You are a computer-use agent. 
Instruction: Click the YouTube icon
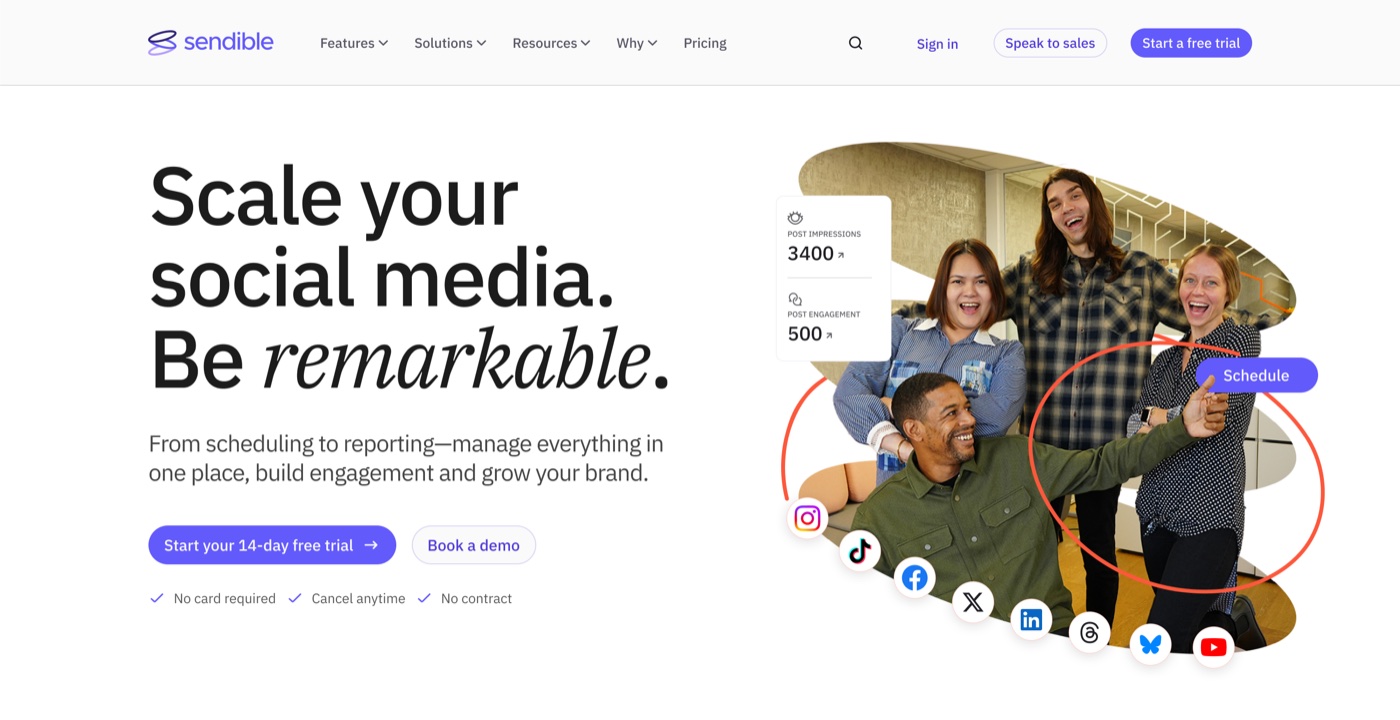point(1213,647)
